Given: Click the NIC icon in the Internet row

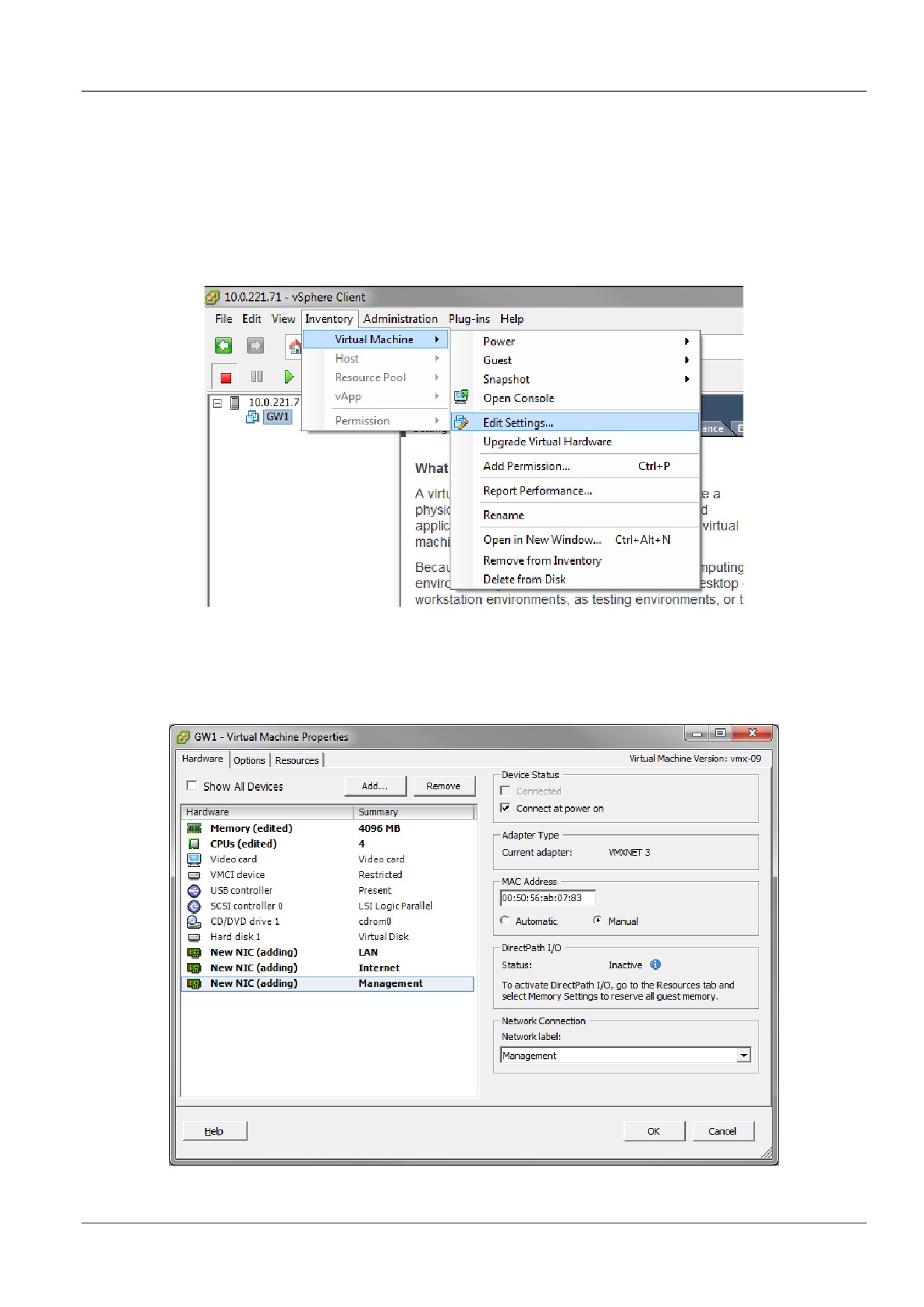Looking at the screenshot, I should click(194, 968).
